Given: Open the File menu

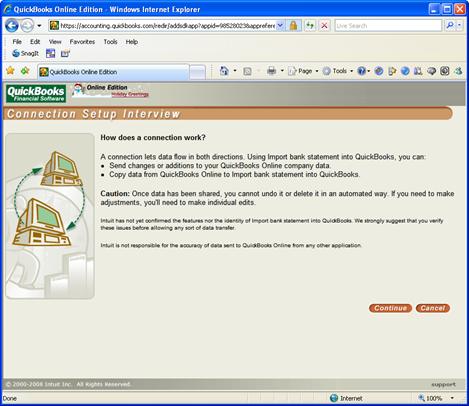Looking at the screenshot, I should [17, 42].
